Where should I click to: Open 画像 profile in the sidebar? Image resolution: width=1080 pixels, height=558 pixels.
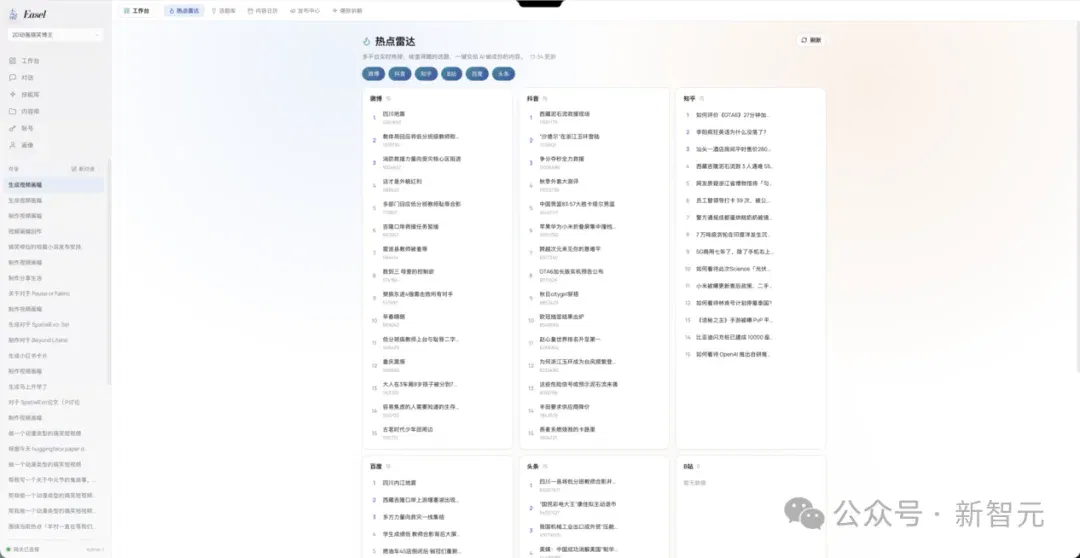click(x=22, y=145)
